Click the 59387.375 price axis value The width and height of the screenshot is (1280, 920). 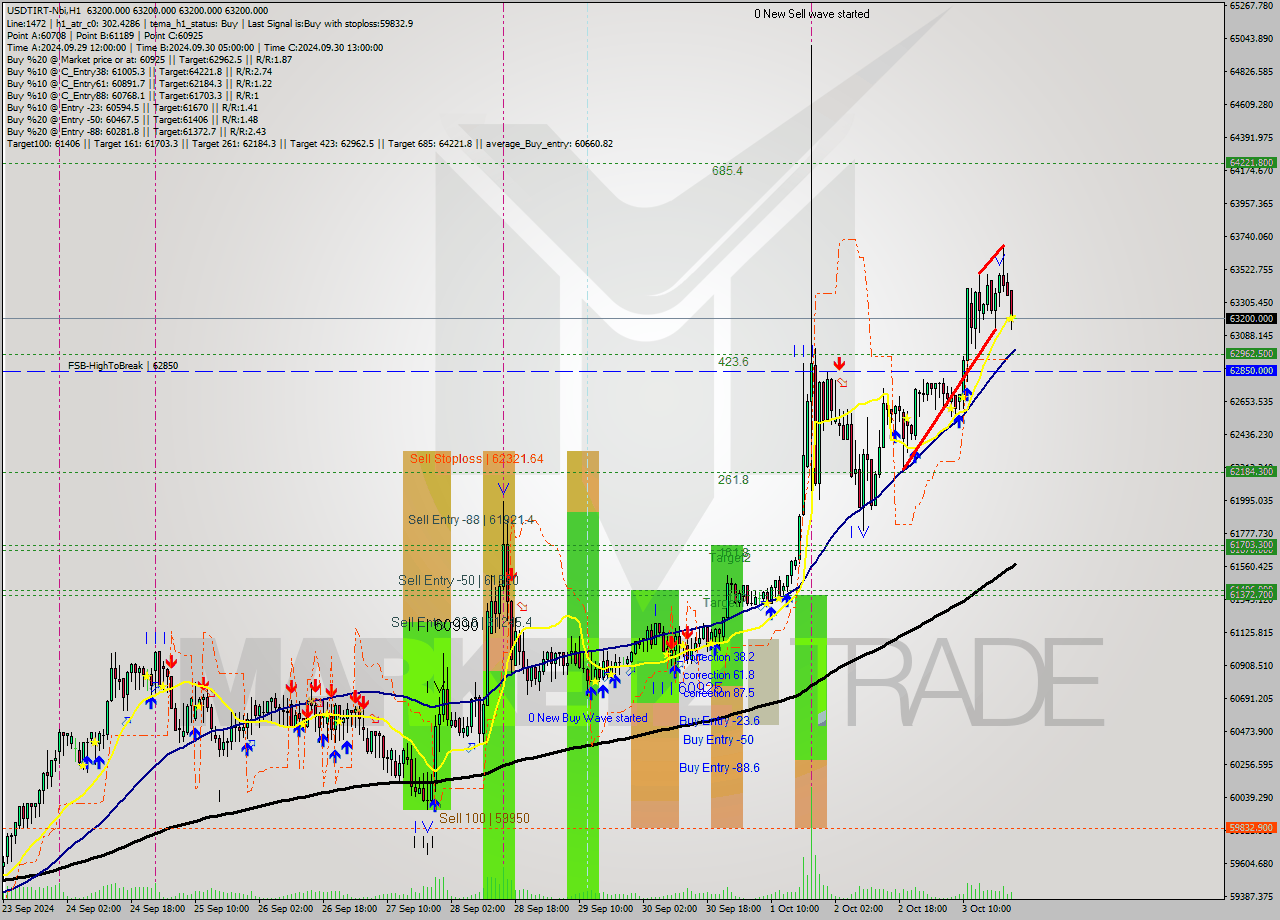pyautogui.click(x=1252, y=896)
